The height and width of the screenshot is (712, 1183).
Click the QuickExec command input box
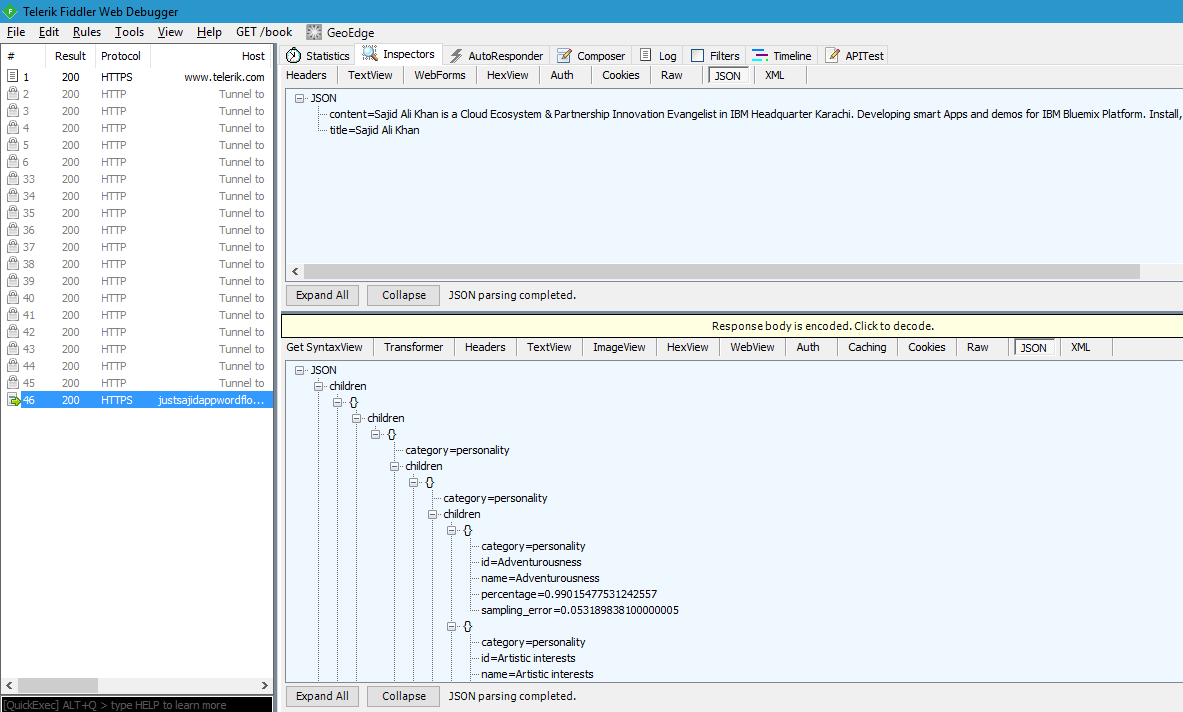[137, 704]
